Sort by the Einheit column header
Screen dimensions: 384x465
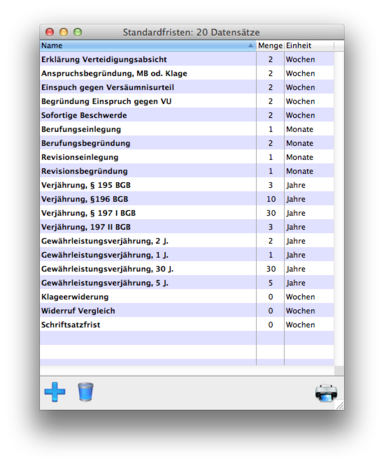309,46
